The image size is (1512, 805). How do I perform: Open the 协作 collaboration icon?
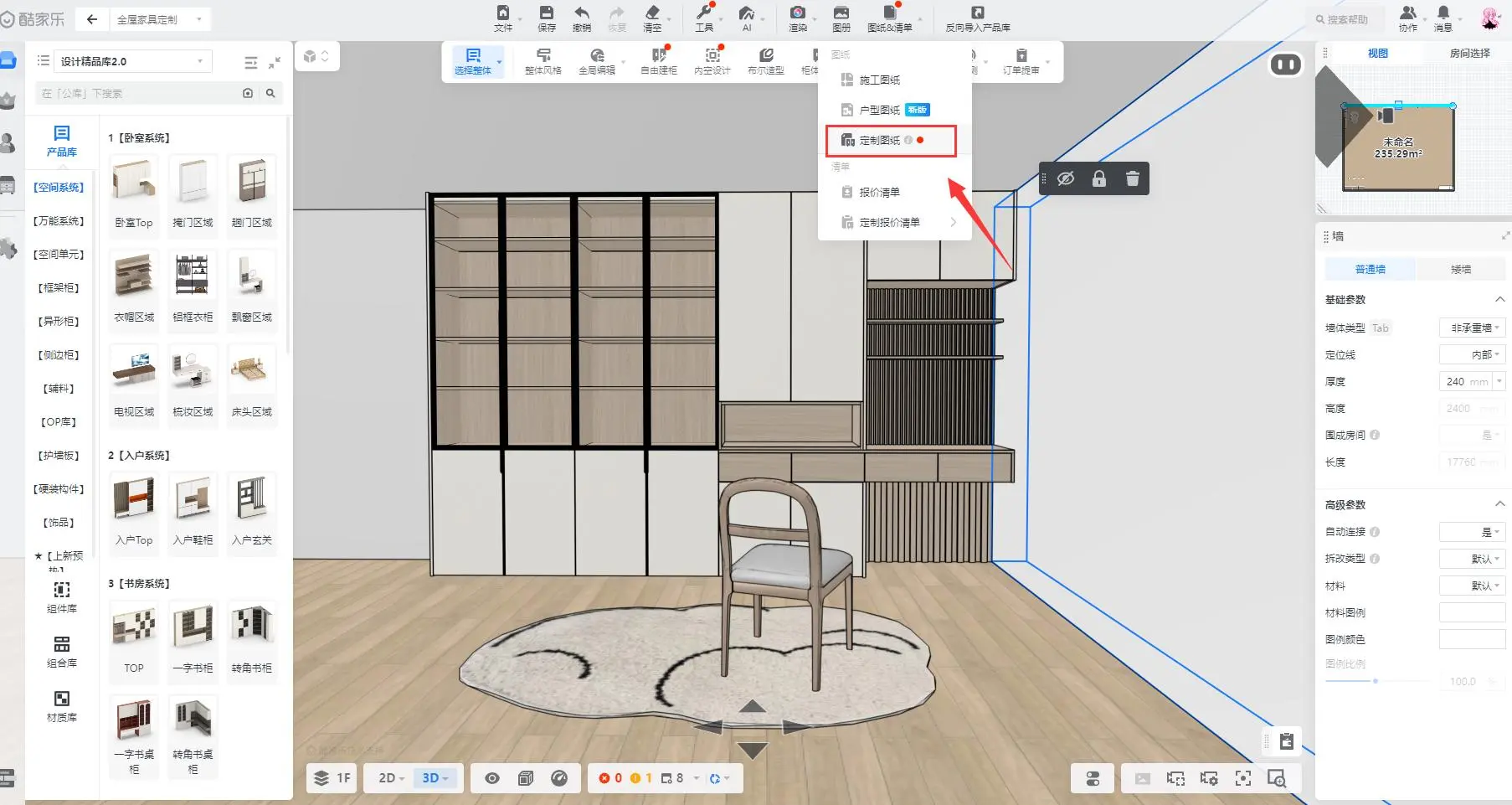(x=1408, y=13)
